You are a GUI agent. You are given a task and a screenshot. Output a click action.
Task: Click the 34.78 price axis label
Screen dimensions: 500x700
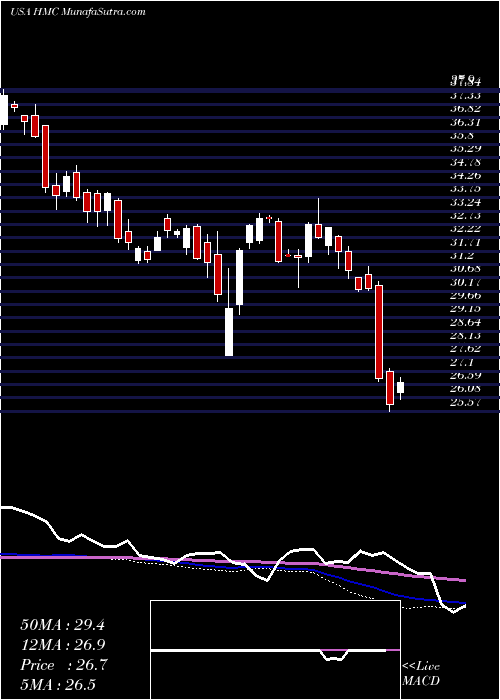(465, 162)
